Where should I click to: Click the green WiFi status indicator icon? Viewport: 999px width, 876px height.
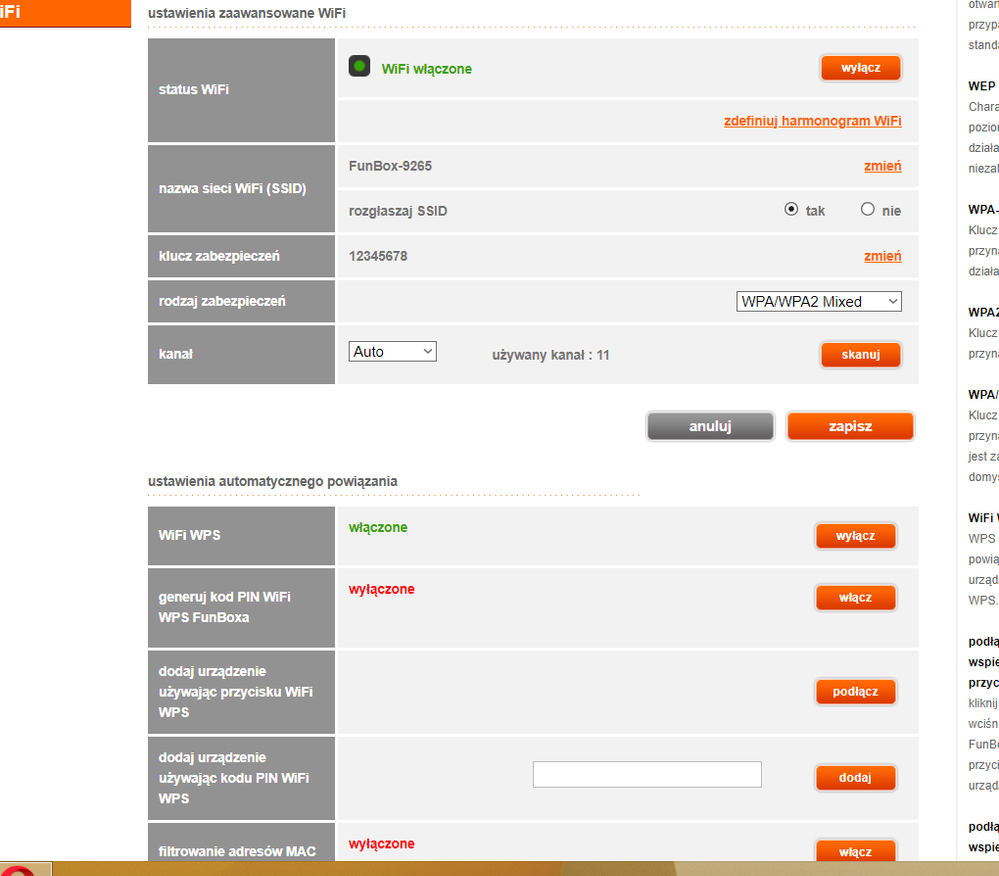pyautogui.click(x=359, y=66)
